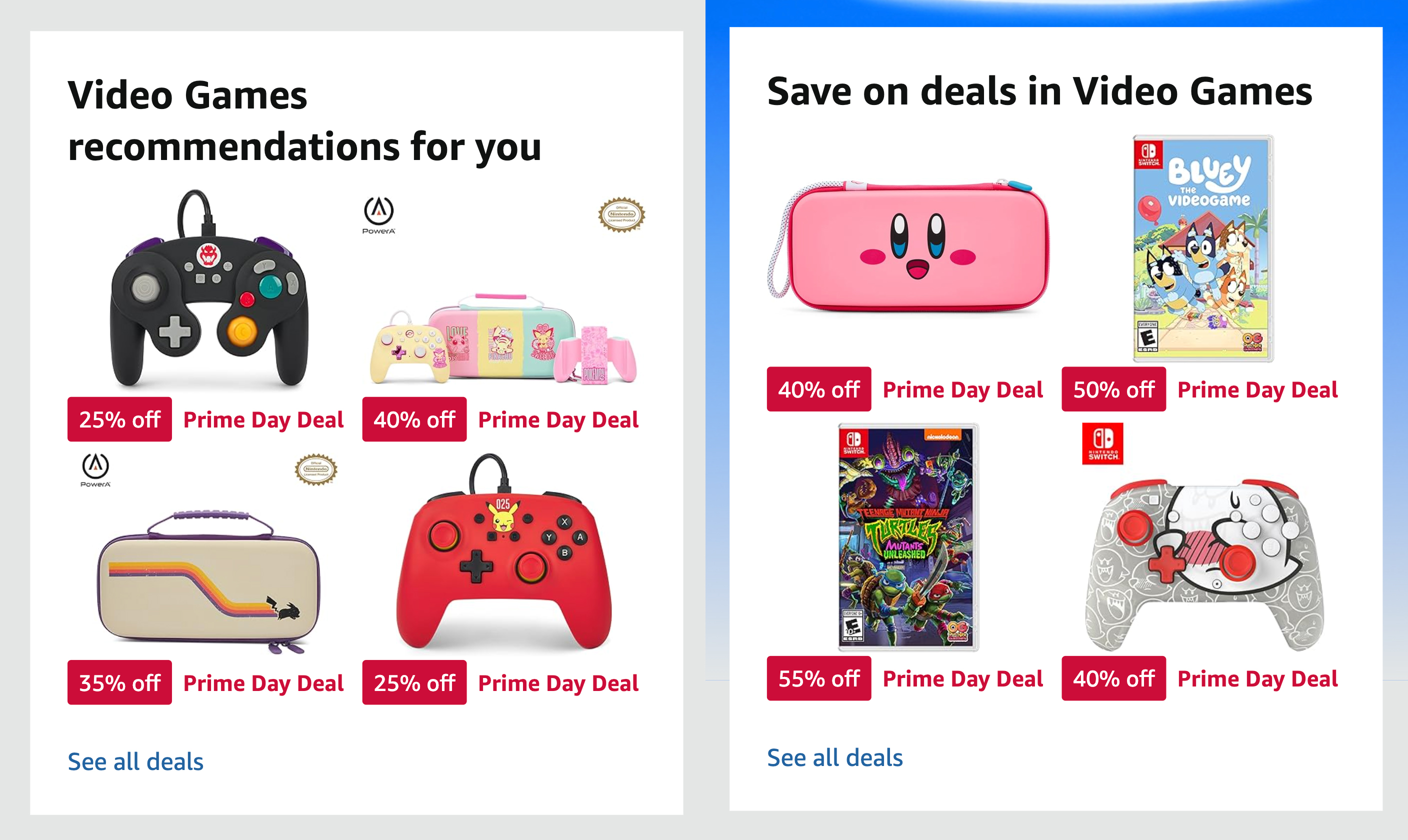Open the Bluey The Videogame cover
The width and height of the screenshot is (1408, 840).
1202,248
